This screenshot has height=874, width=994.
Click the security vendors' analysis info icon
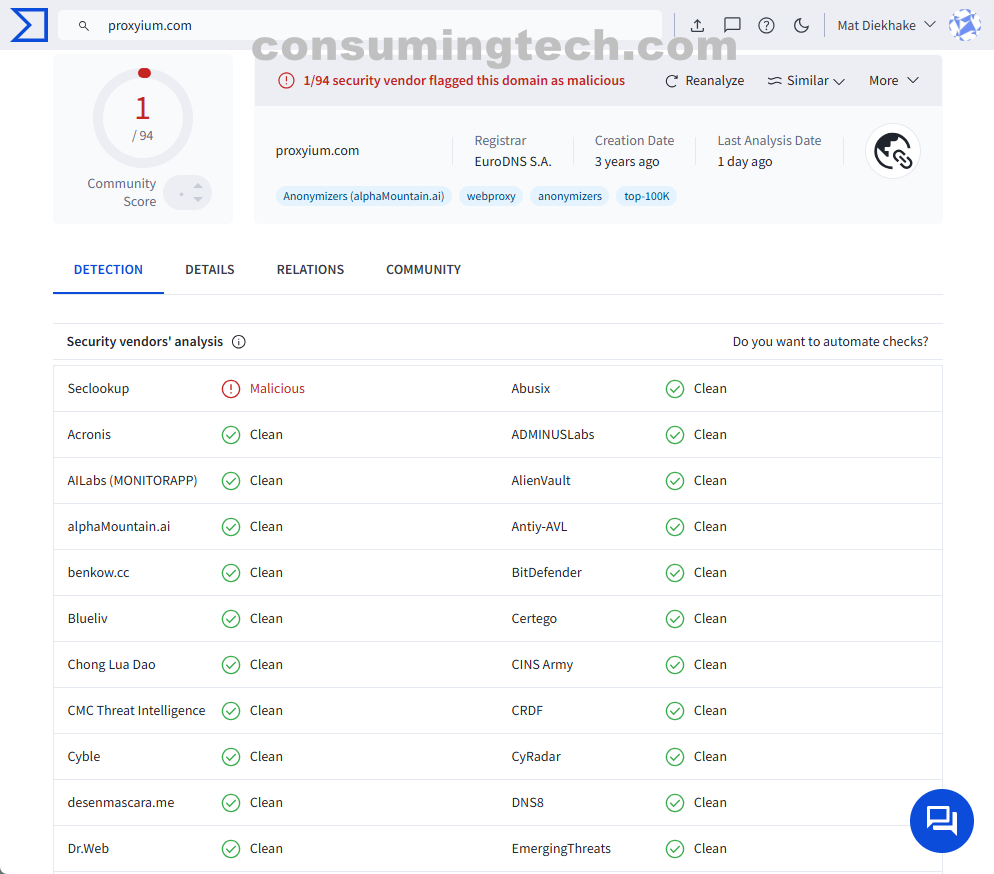click(239, 342)
